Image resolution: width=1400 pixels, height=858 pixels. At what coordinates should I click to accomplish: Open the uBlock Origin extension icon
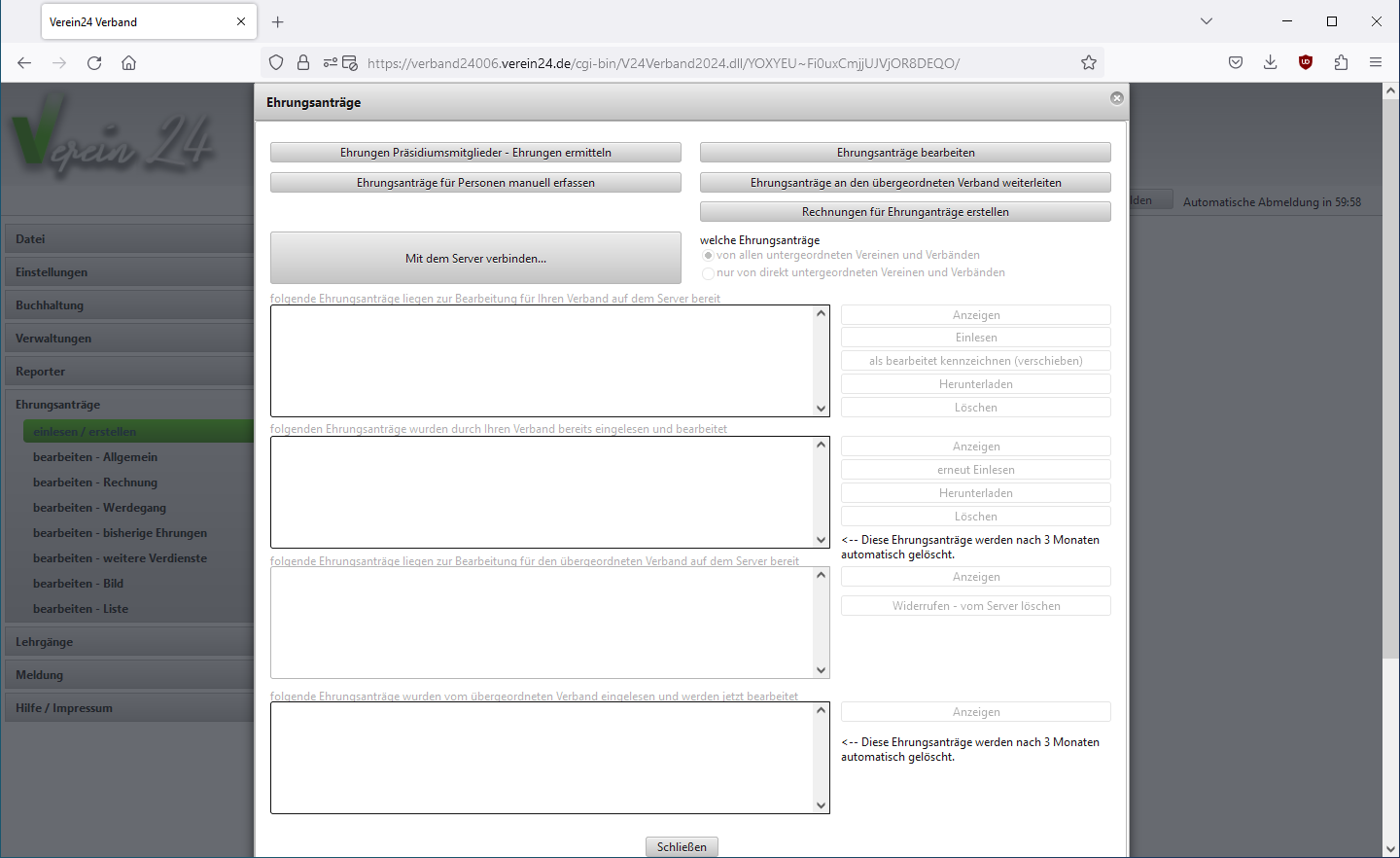pyautogui.click(x=1306, y=63)
